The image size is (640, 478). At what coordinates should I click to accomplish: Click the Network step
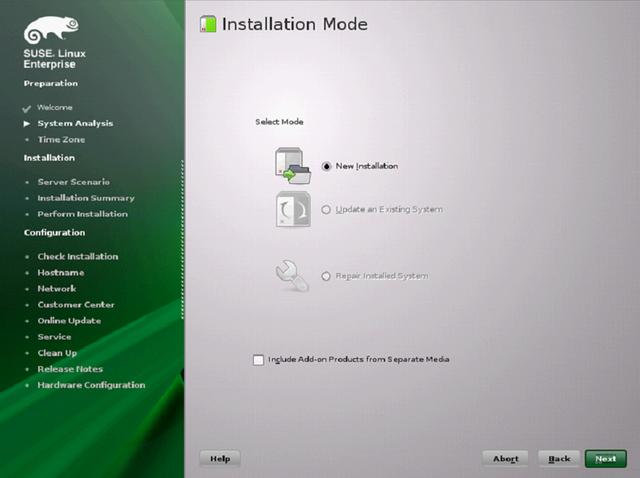click(57, 289)
